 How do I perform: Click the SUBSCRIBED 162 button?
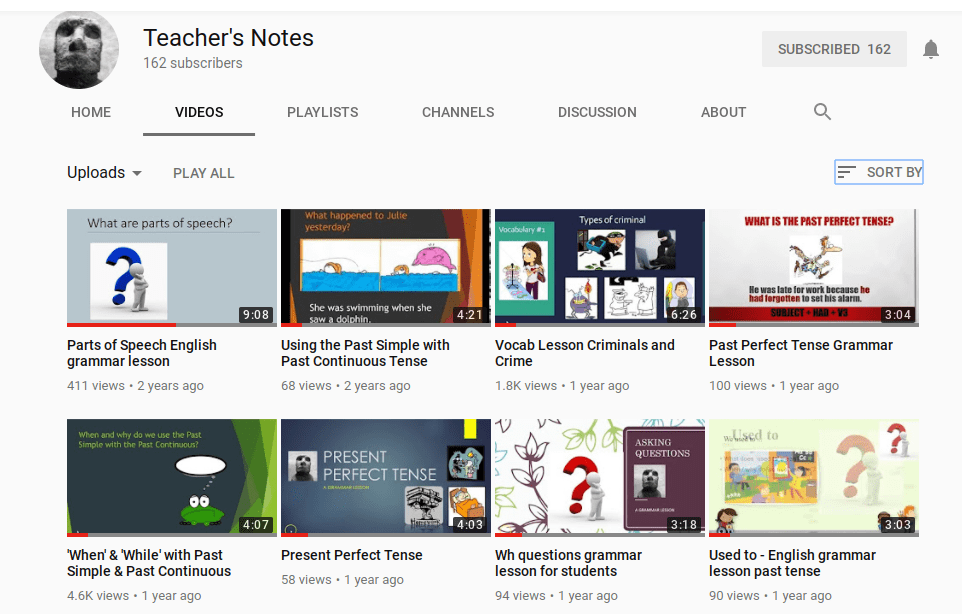(x=834, y=48)
